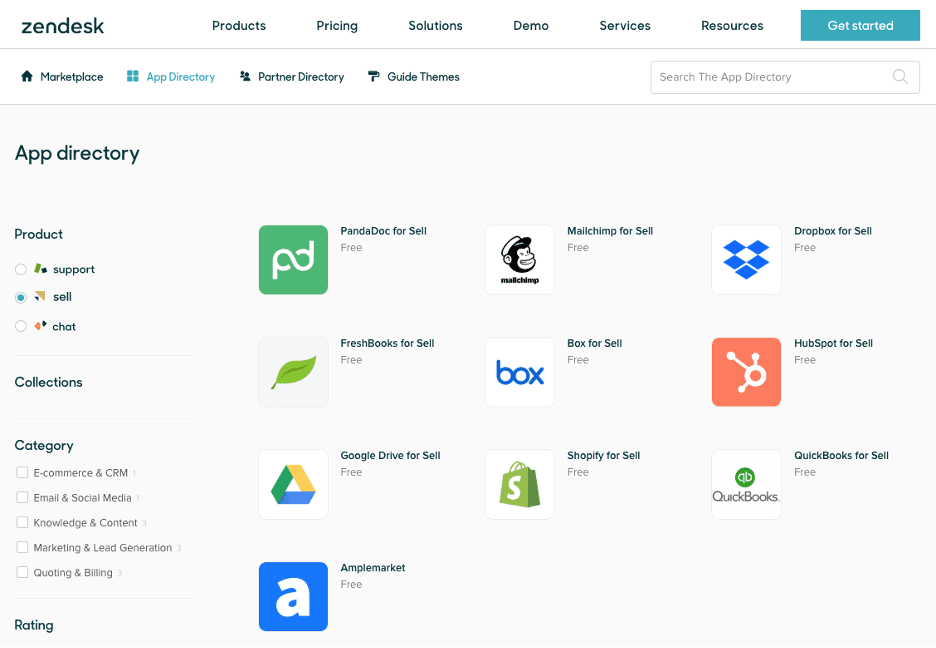Image resolution: width=936 pixels, height=648 pixels.
Task: Open the HubSpot for Sell app icon
Action: tap(746, 372)
